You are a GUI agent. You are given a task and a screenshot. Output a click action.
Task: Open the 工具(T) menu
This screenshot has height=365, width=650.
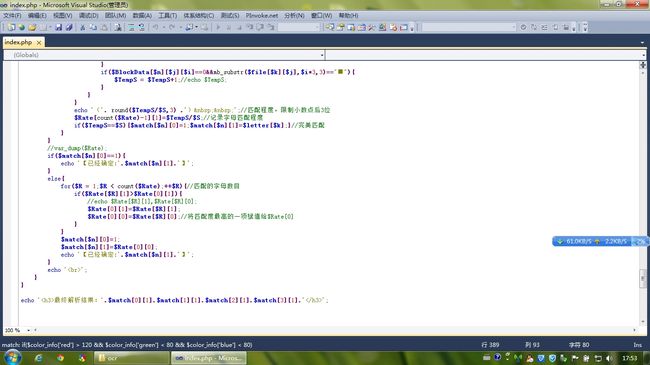click(167, 15)
